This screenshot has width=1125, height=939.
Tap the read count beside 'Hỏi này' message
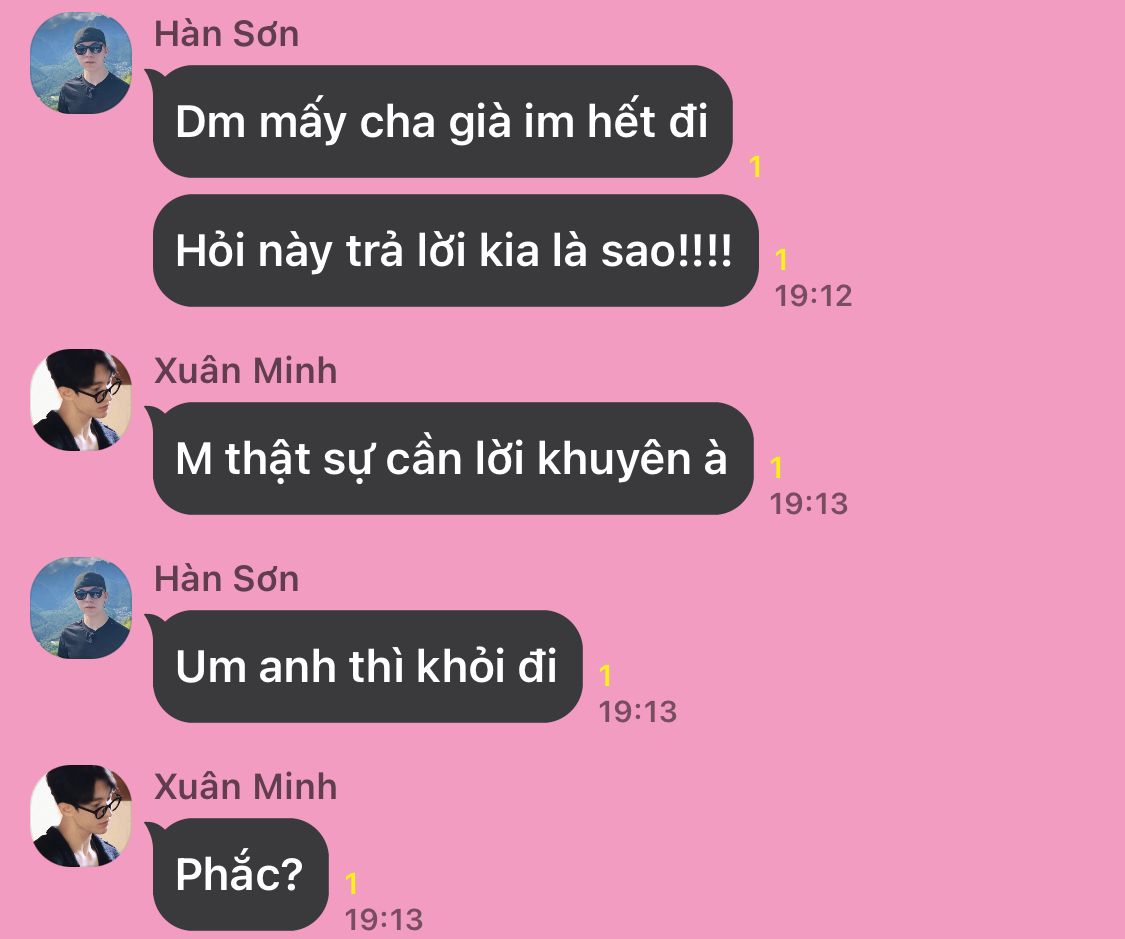tap(781, 259)
